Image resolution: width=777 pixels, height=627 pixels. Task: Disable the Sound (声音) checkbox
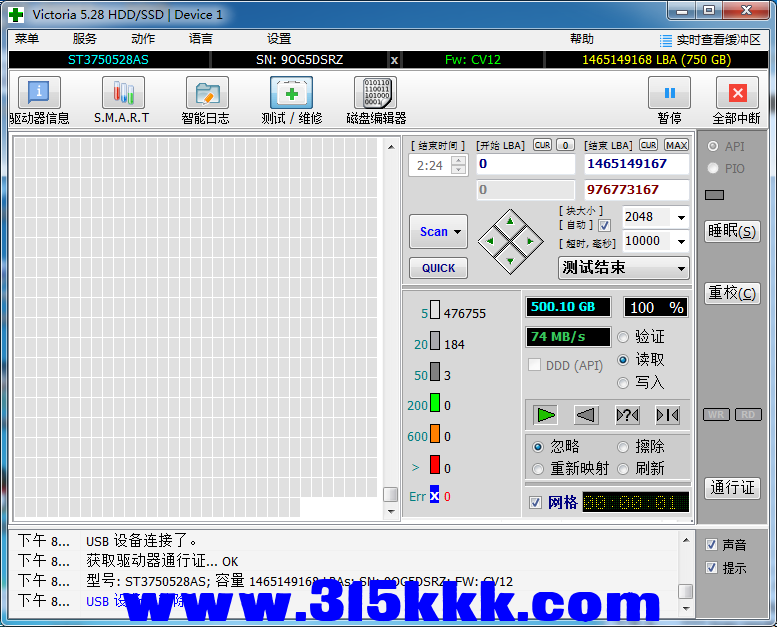click(x=711, y=545)
